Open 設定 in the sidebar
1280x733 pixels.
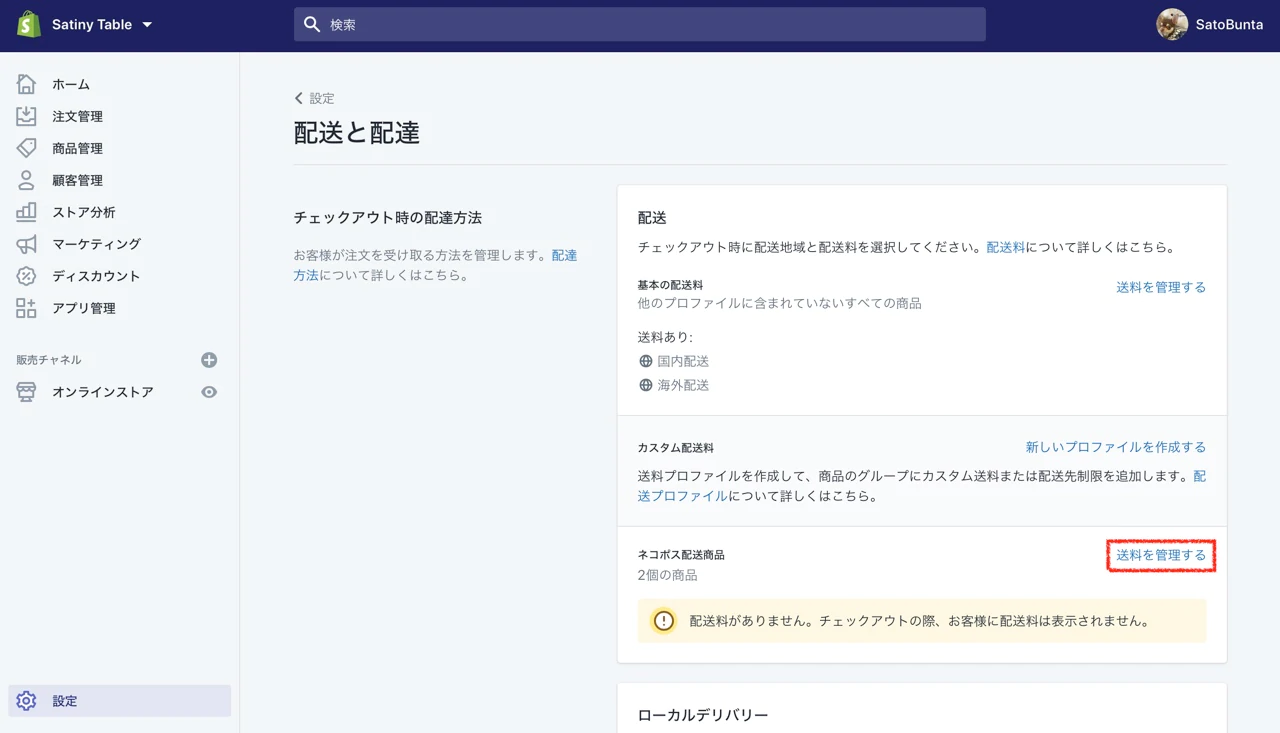pos(64,701)
